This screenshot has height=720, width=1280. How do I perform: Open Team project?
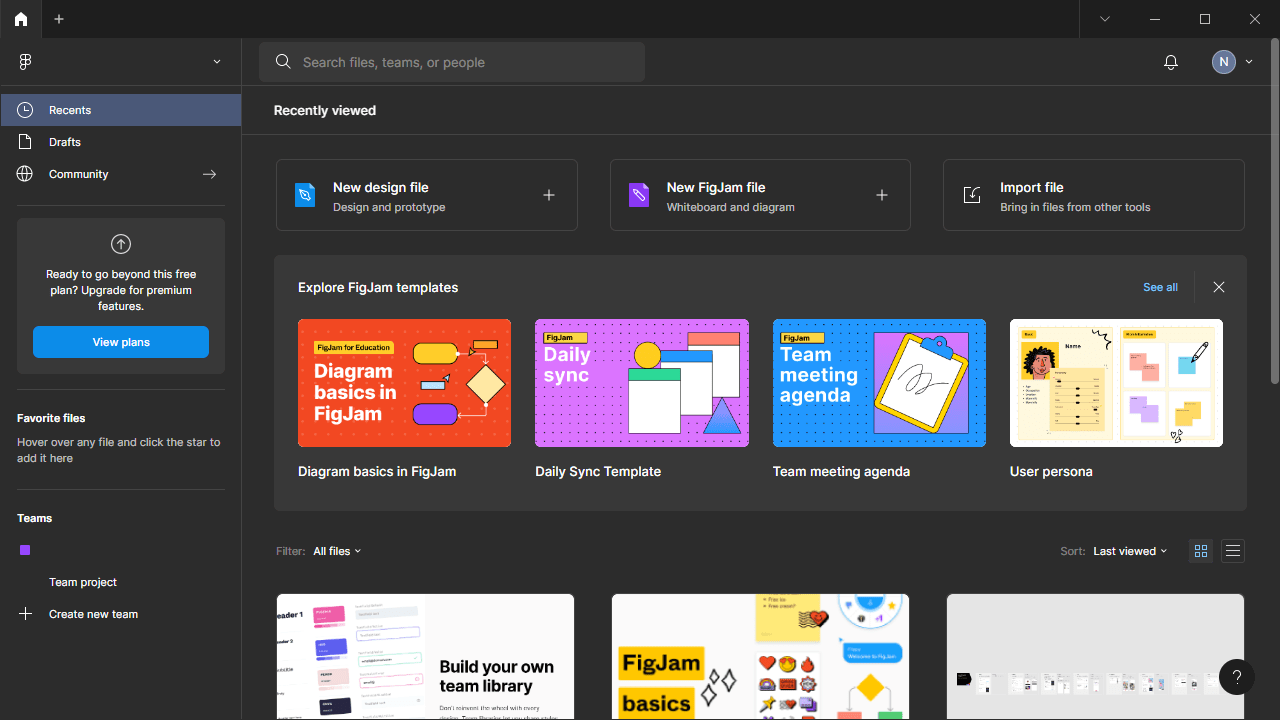83,582
